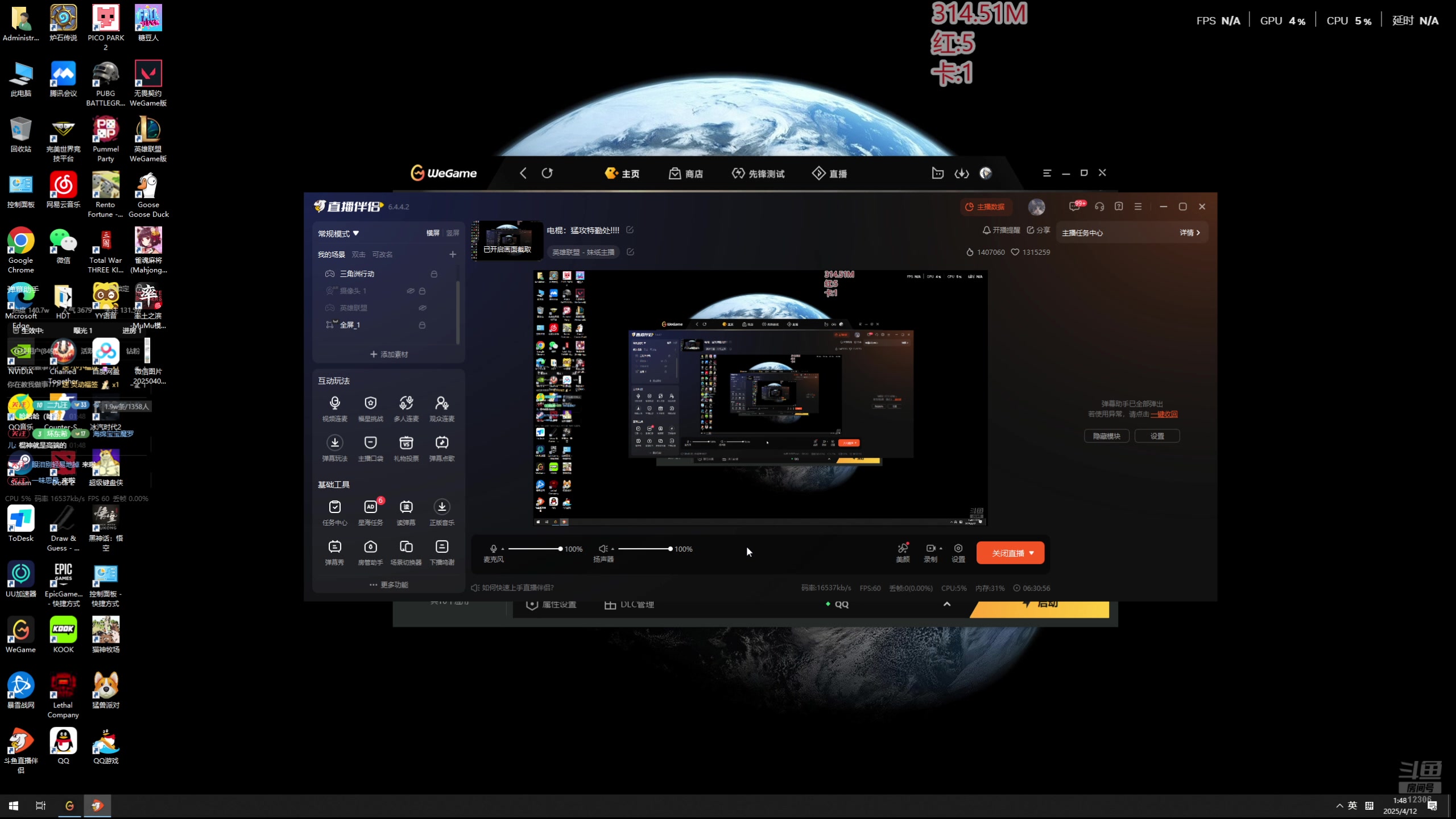Select 我的场景 scene tab
Viewport: 1456px width, 819px height.
[x=331, y=254]
